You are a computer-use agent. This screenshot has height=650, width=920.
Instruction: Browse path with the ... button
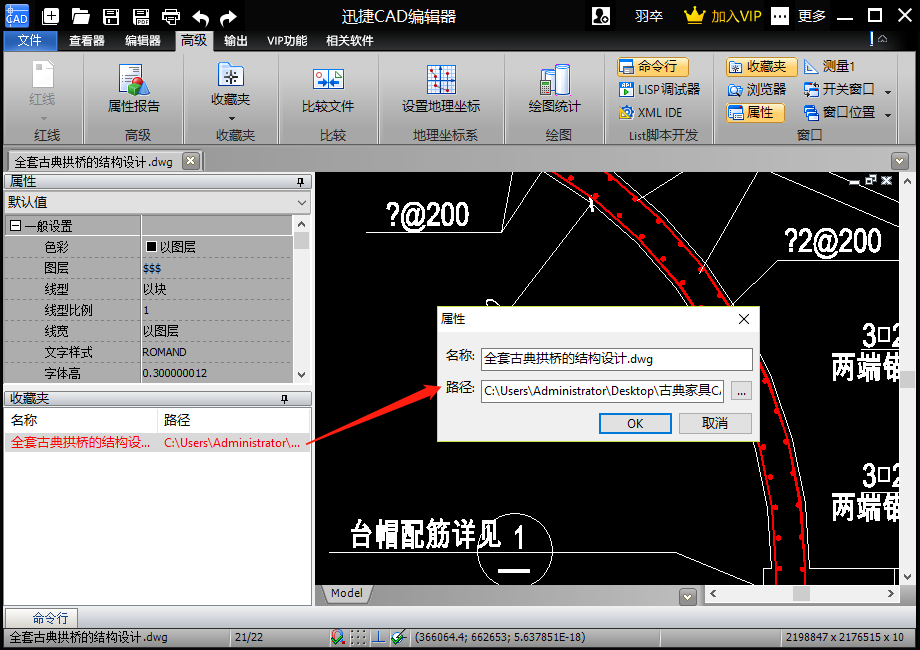(742, 391)
